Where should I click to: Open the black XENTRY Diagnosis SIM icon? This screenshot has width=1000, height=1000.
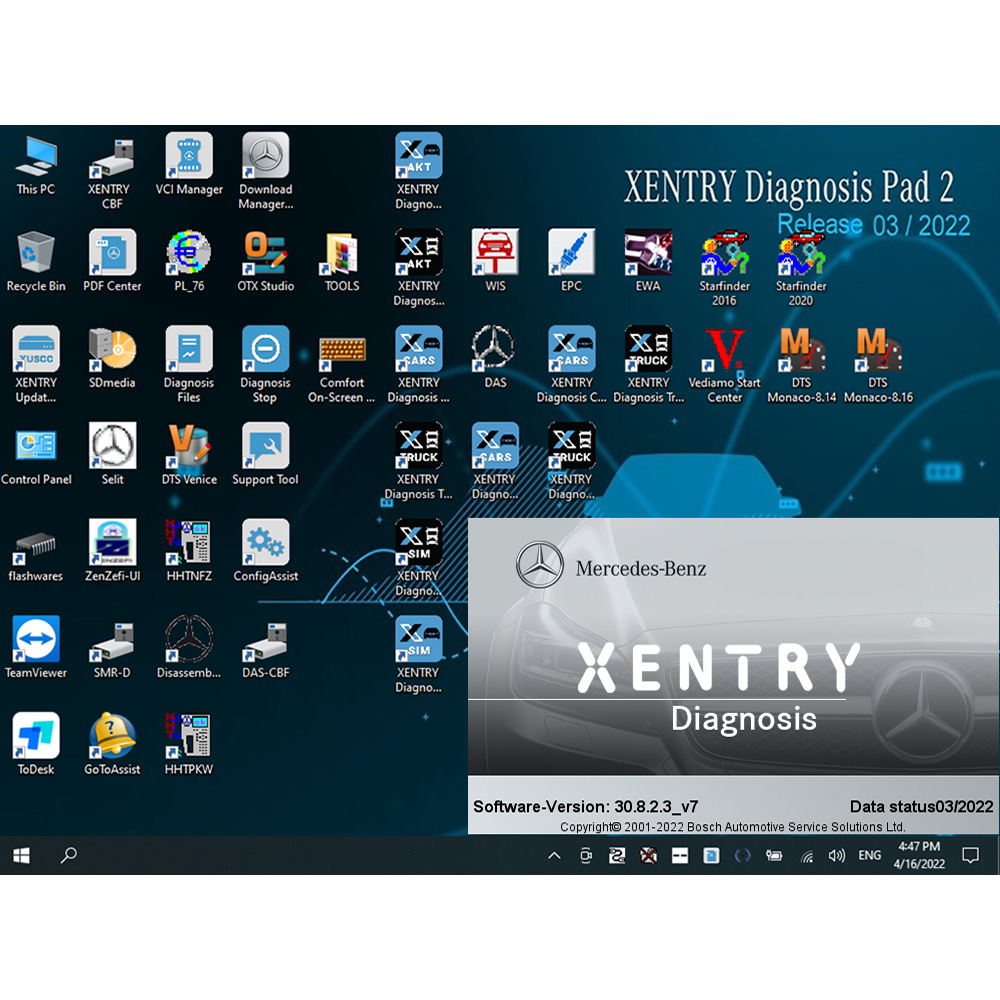tap(418, 557)
